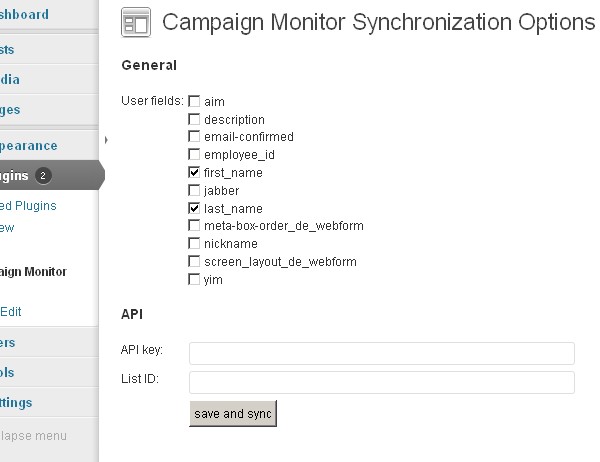Click the small sidebar flyout arrow

point(105,140)
